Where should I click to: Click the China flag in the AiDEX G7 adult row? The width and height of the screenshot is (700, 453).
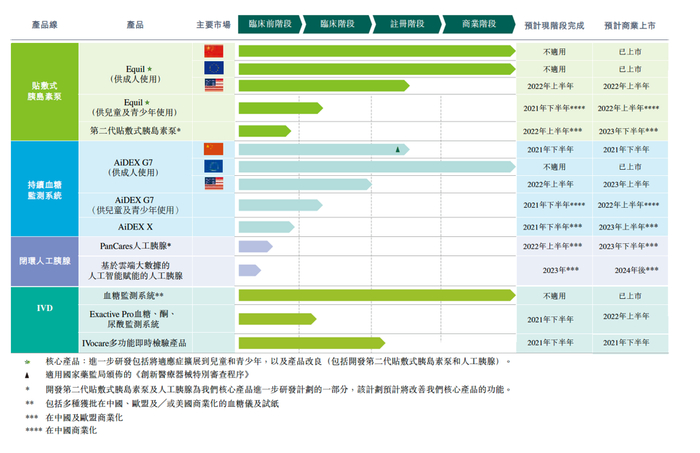click(x=213, y=149)
